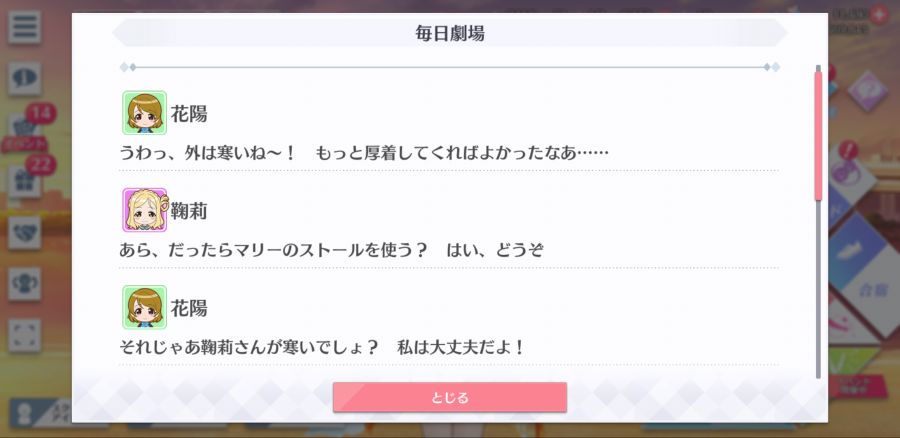The width and height of the screenshot is (900, 438).
Task: Open the trophy ranking icon
Action: click(x=24, y=284)
